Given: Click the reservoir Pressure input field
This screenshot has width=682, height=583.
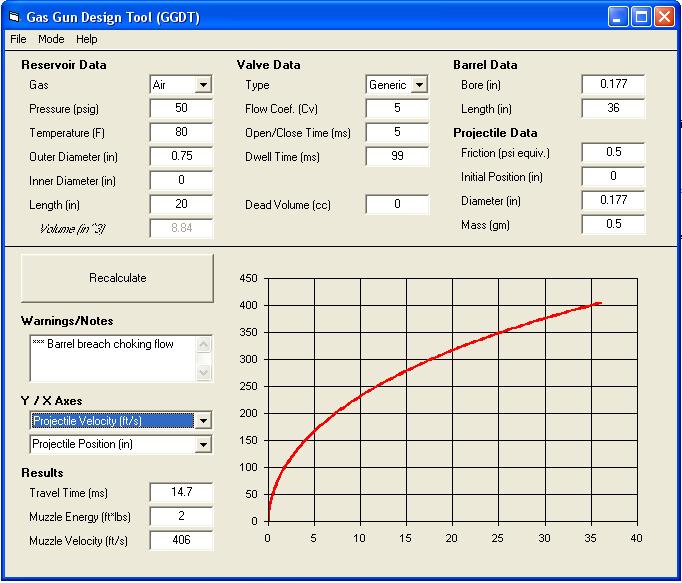Looking at the screenshot, I should 181,108.
